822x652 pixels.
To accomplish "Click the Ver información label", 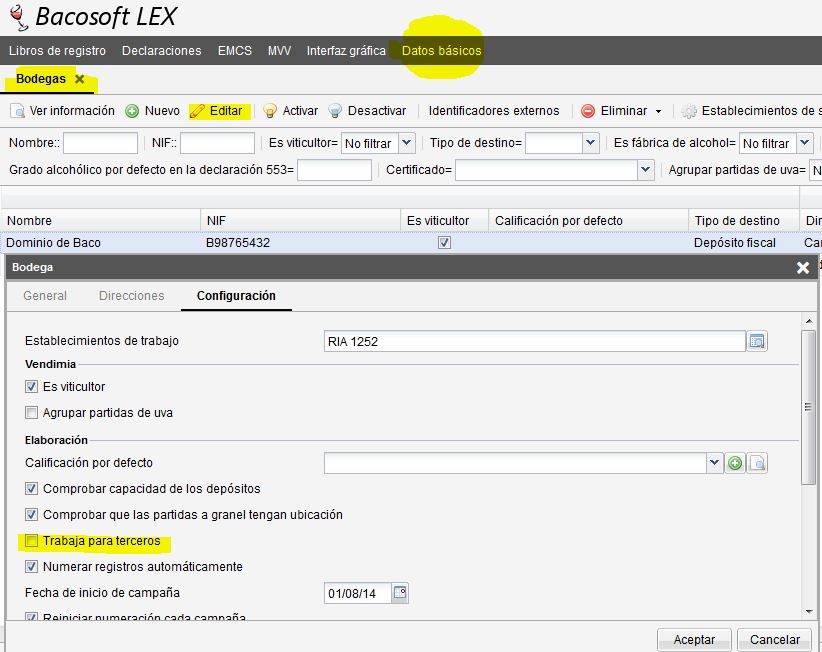I will tap(72, 111).
